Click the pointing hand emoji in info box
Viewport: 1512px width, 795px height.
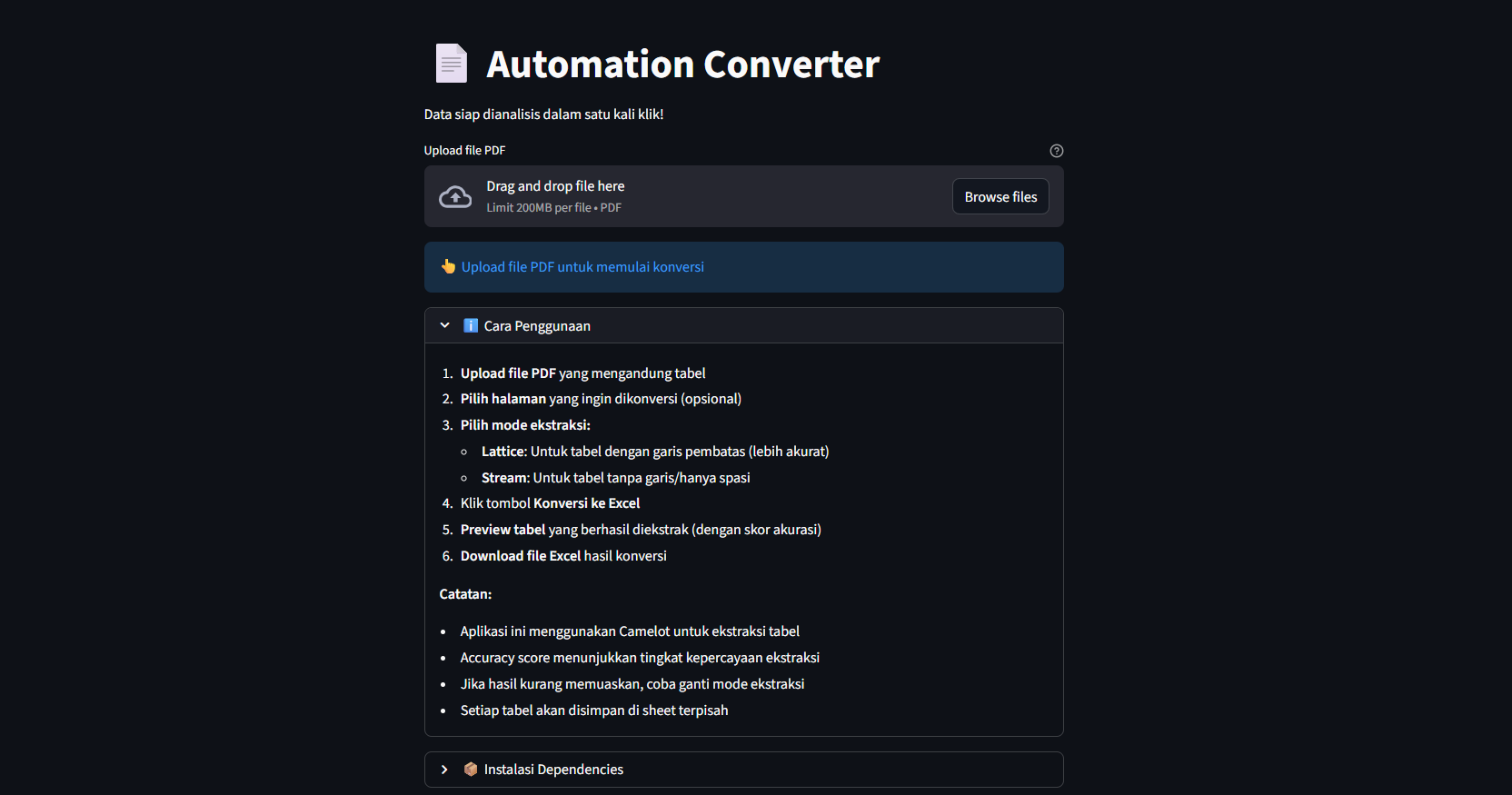(448, 266)
